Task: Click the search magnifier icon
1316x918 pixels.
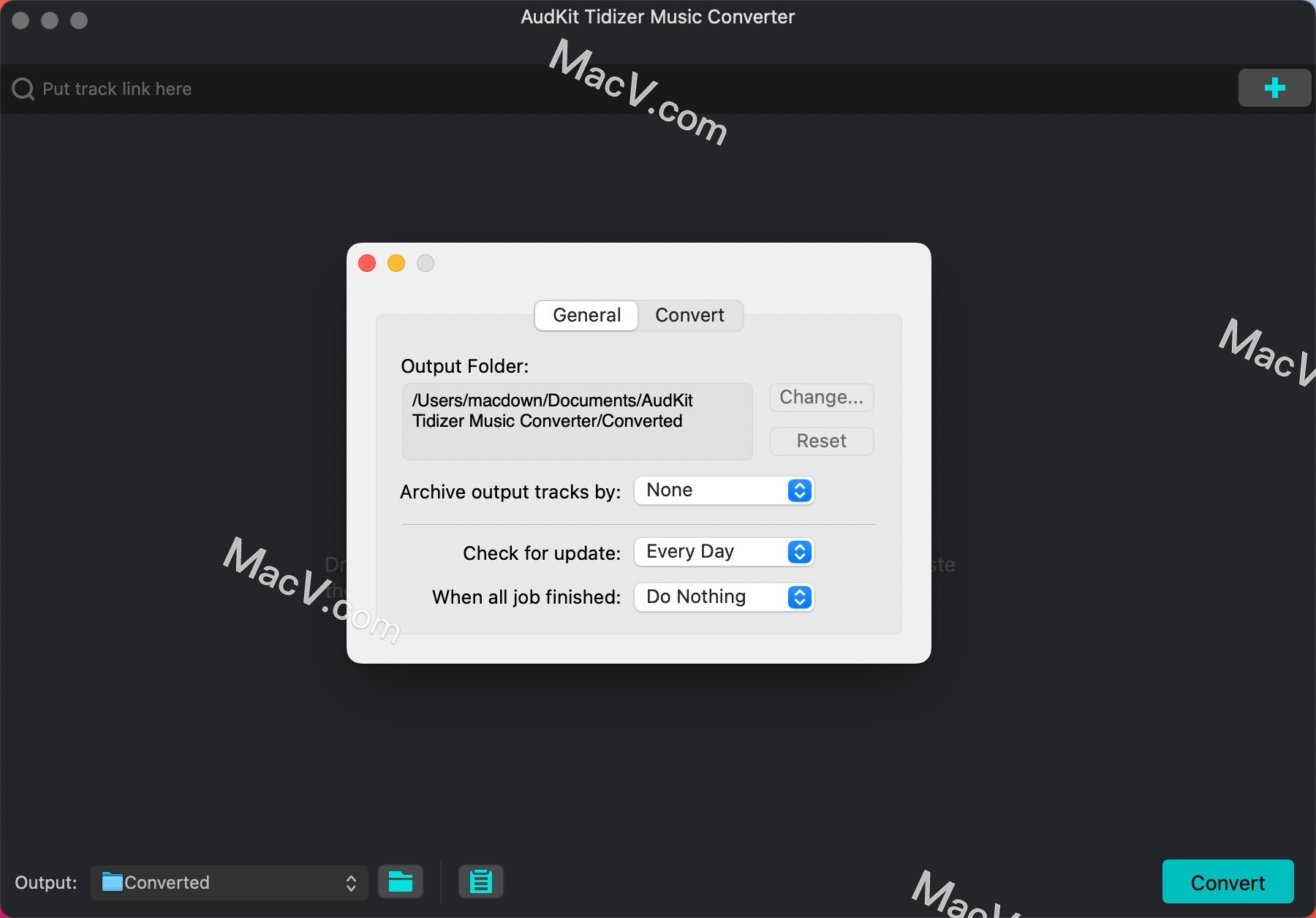Action: [x=23, y=89]
